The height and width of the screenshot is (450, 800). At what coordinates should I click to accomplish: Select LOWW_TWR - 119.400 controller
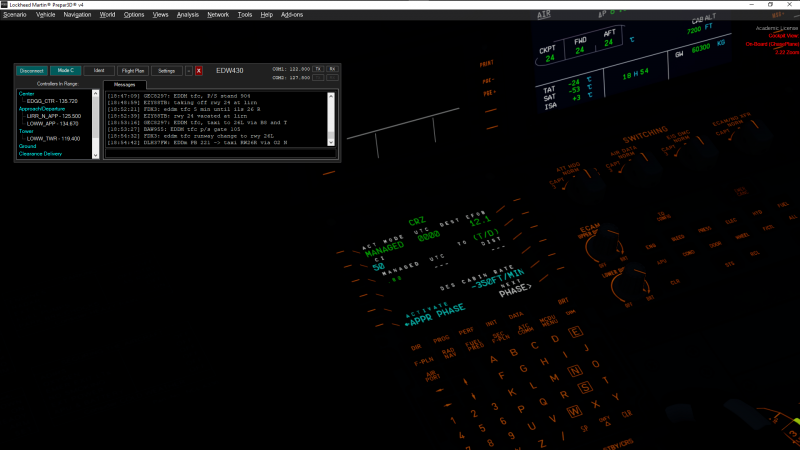53,139
